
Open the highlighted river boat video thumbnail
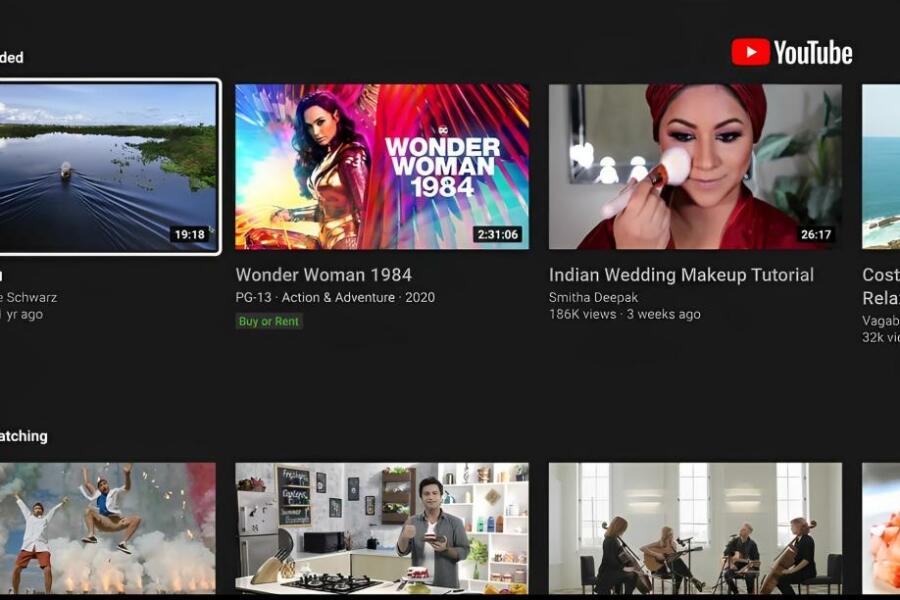pyautogui.click(x=108, y=167)
